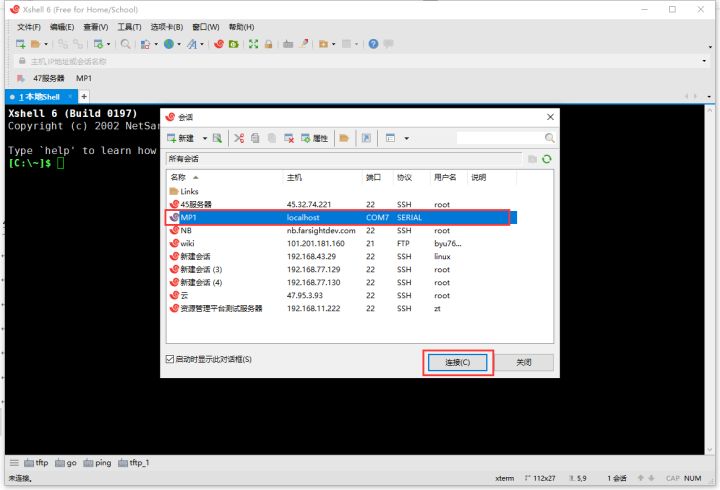Open the dropdown arrow next to the globe icon
Viewport: 720px width, 490px height.
coord(179,44)
